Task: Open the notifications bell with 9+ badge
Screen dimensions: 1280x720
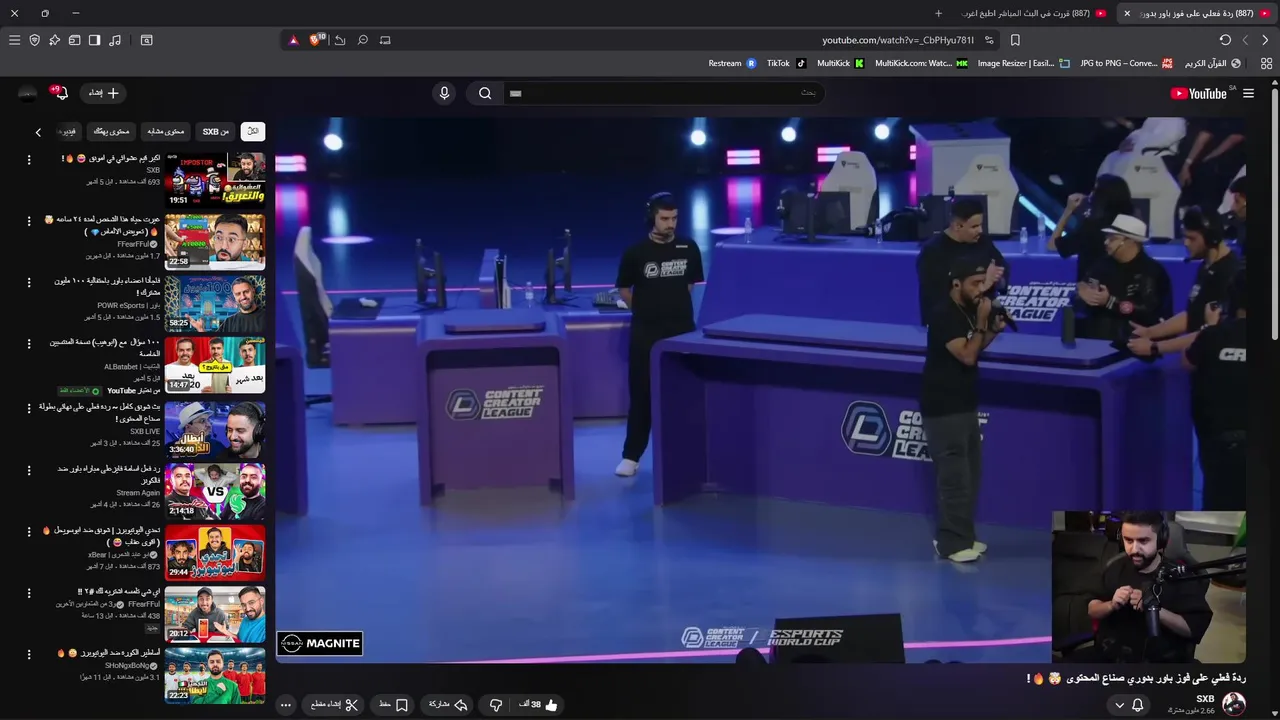Action: click(60, 93)
